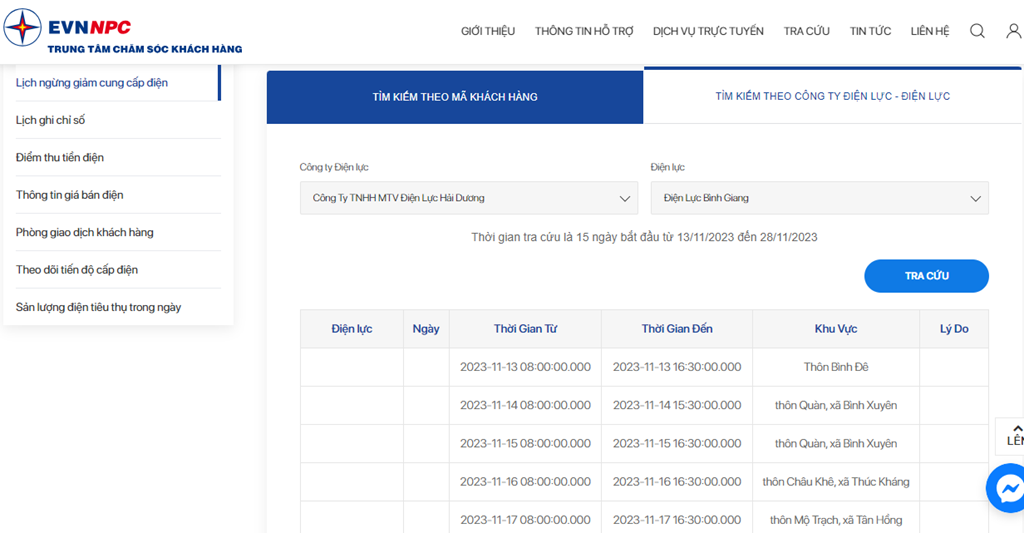Go to Điểm thu tiền điện
The width and height of the screenshot is (1024, 533).
point(60,157)
